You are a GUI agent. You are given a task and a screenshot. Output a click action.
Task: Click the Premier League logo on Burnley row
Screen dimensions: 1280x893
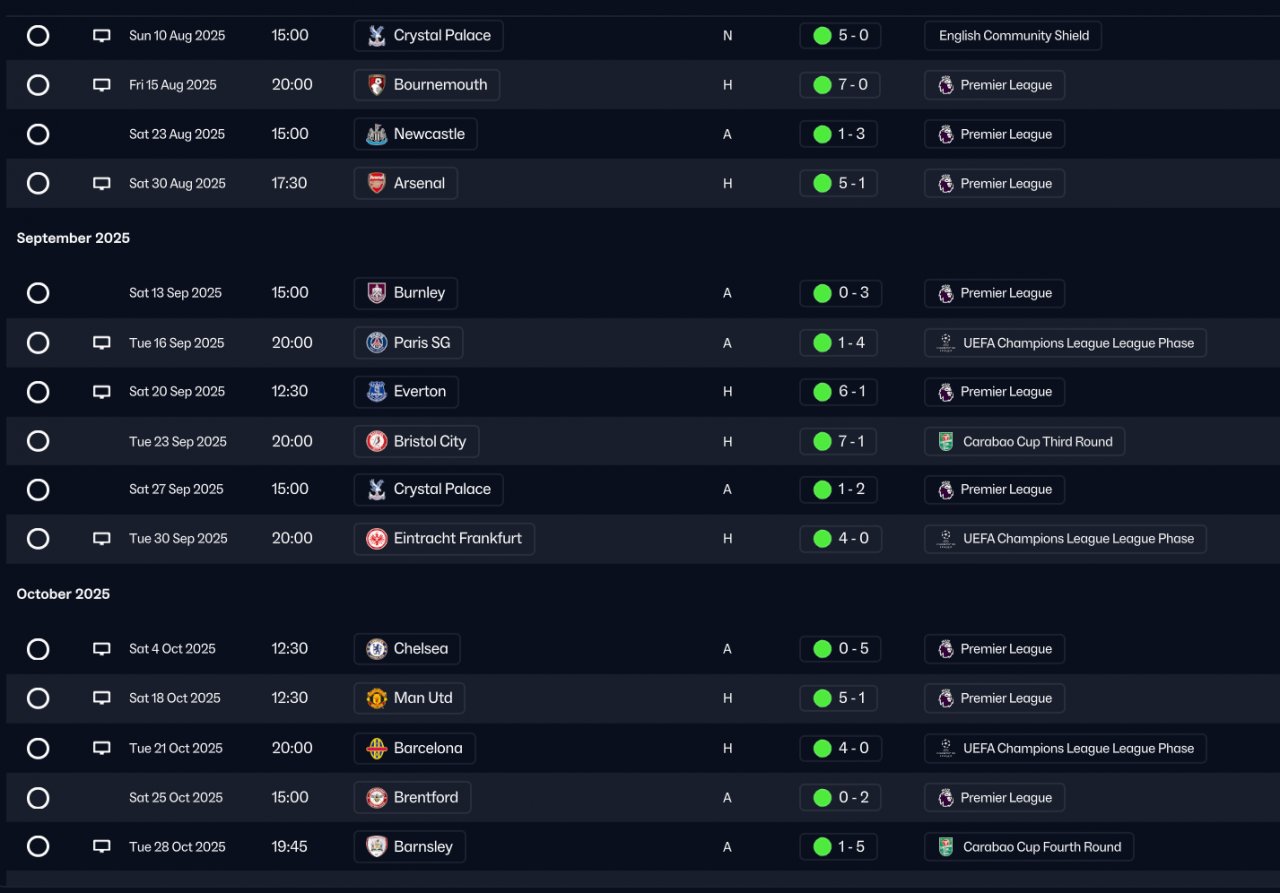coord(946,294)
